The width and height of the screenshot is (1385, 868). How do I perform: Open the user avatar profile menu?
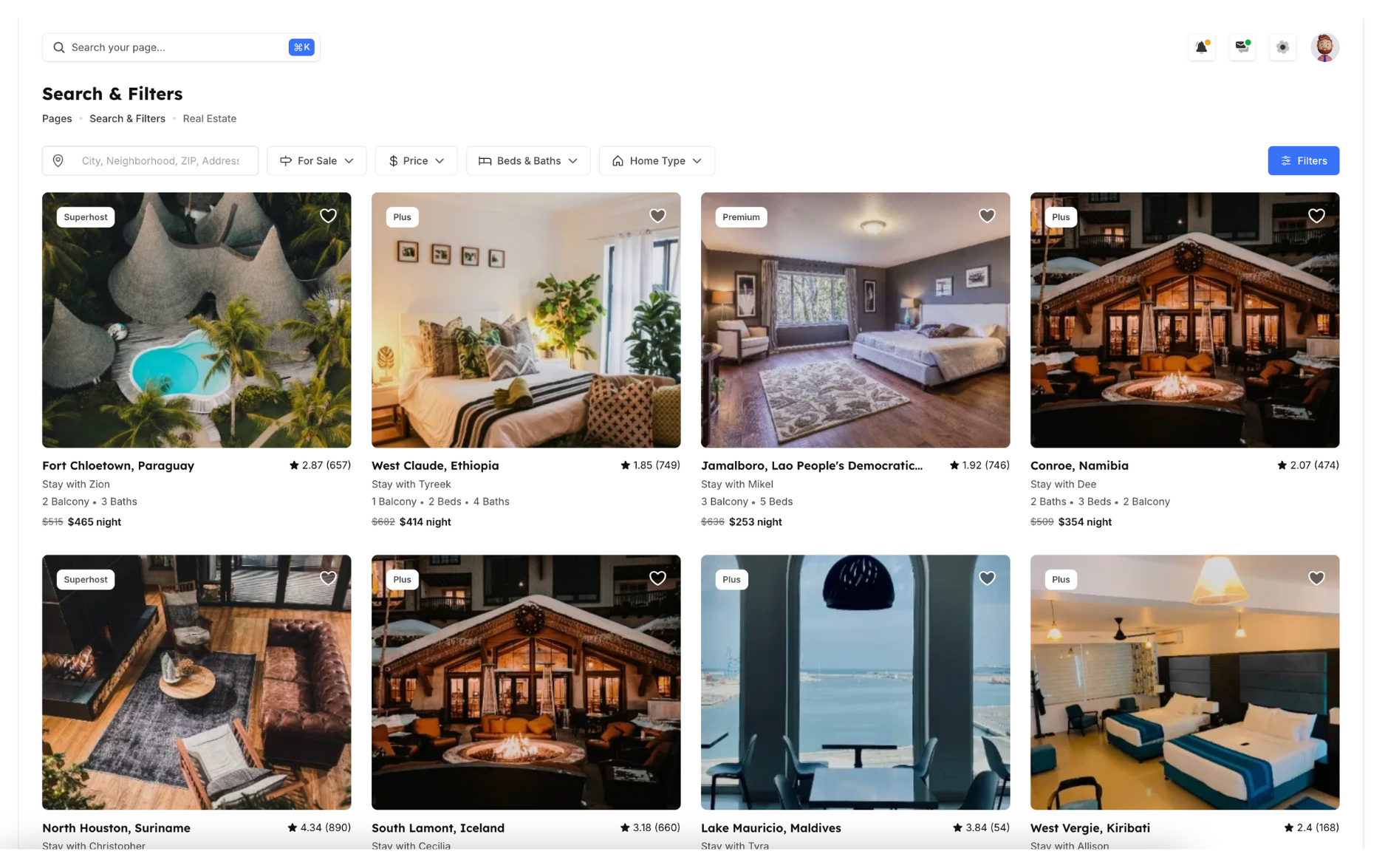(x=1324, y=47)
